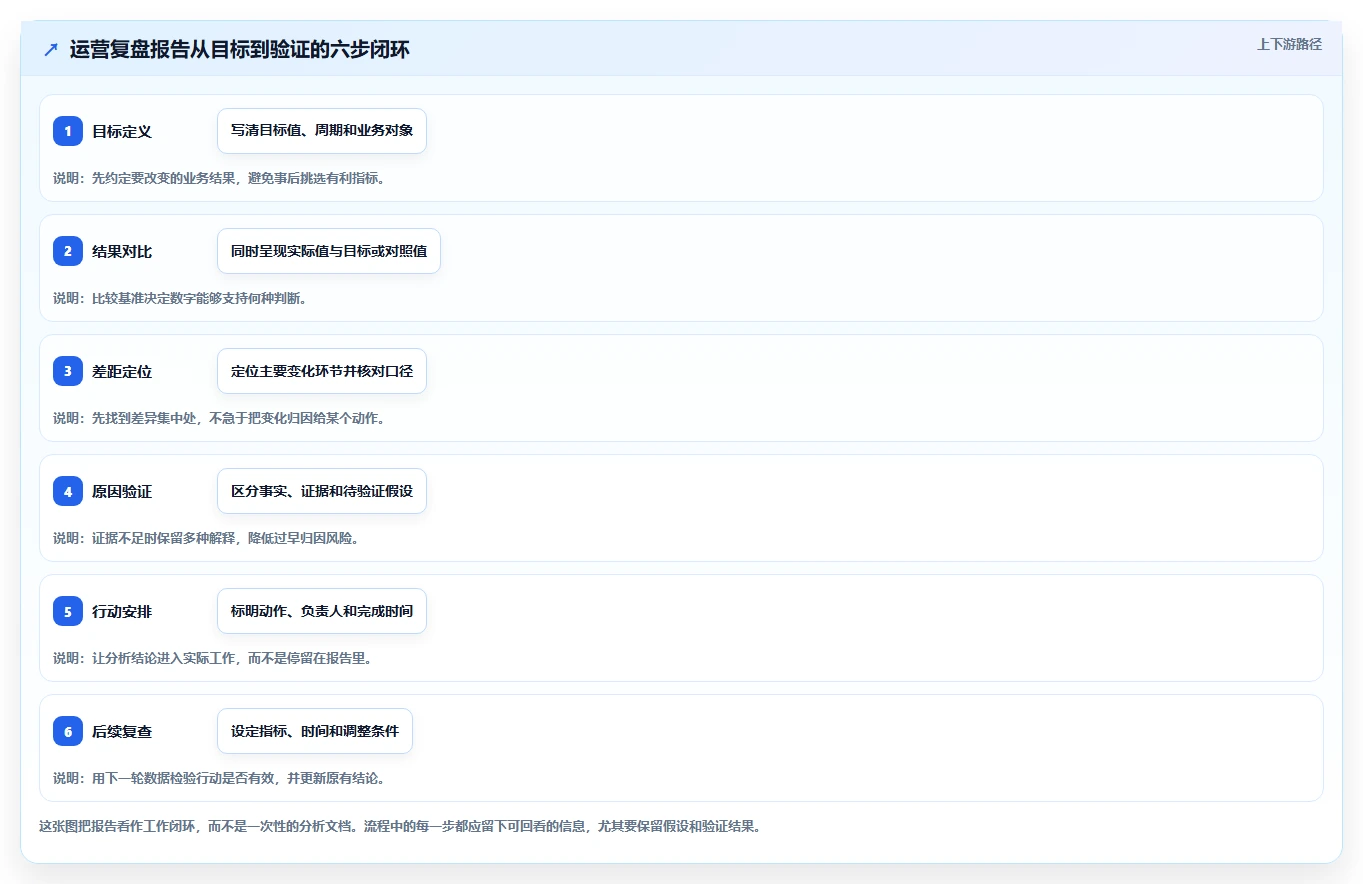Click the 写清目标值、周期和业务对象 chip

(322, 131)
